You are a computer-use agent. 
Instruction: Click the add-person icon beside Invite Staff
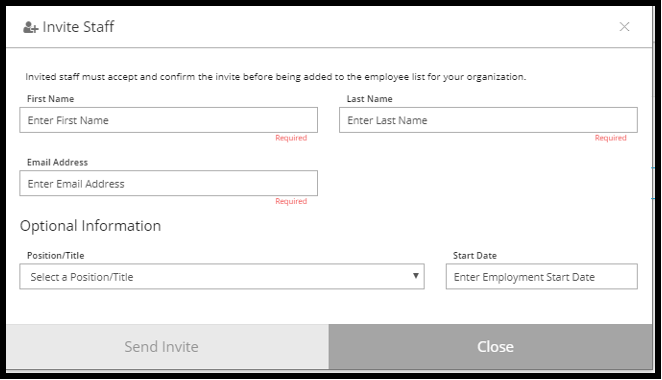30,27
